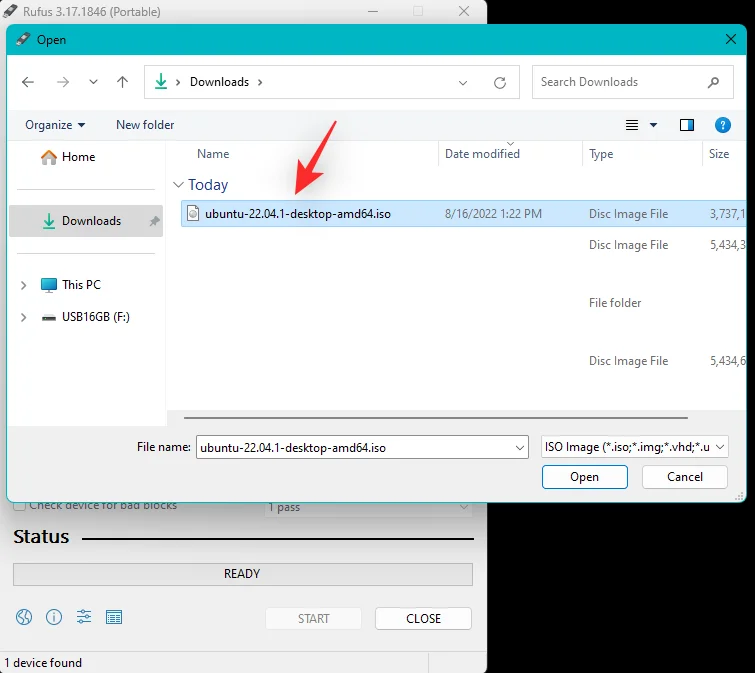
Task: Click the Cancel button
Action: (x=685, y=477)
